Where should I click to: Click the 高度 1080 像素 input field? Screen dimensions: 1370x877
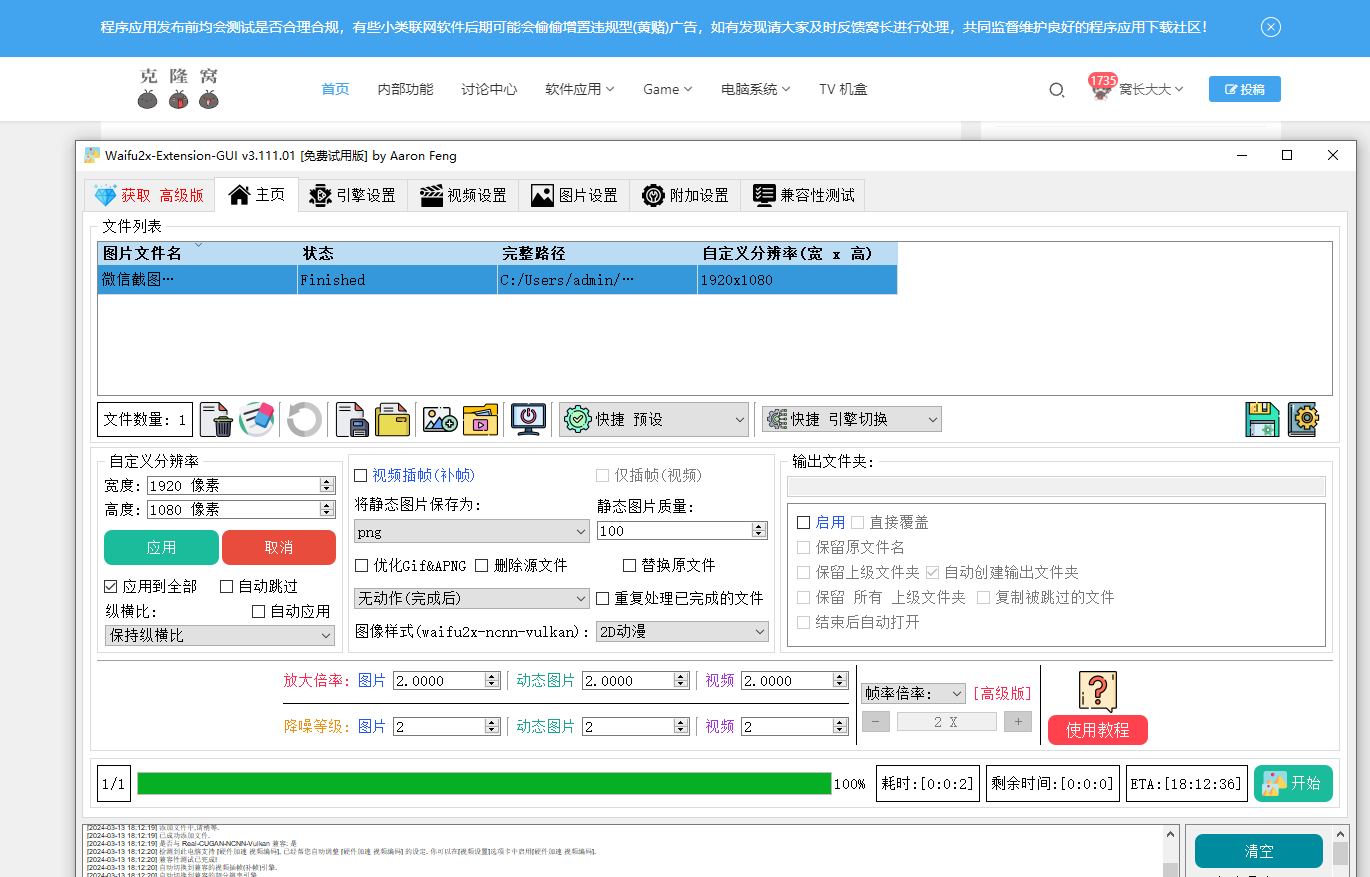[x=240, y=509]
